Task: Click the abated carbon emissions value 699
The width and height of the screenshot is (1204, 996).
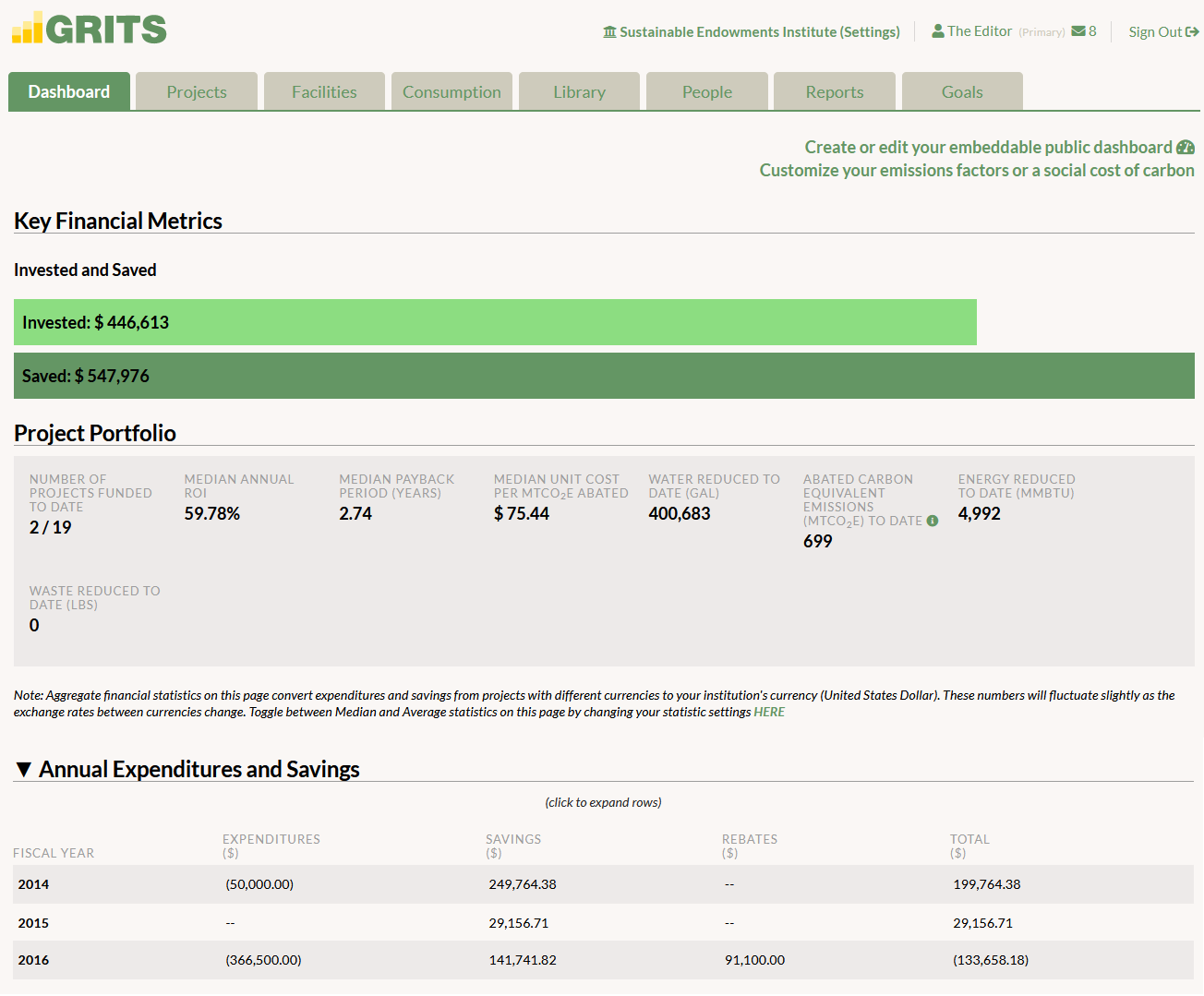Action: pyautogui.click(x=818, y=541)
